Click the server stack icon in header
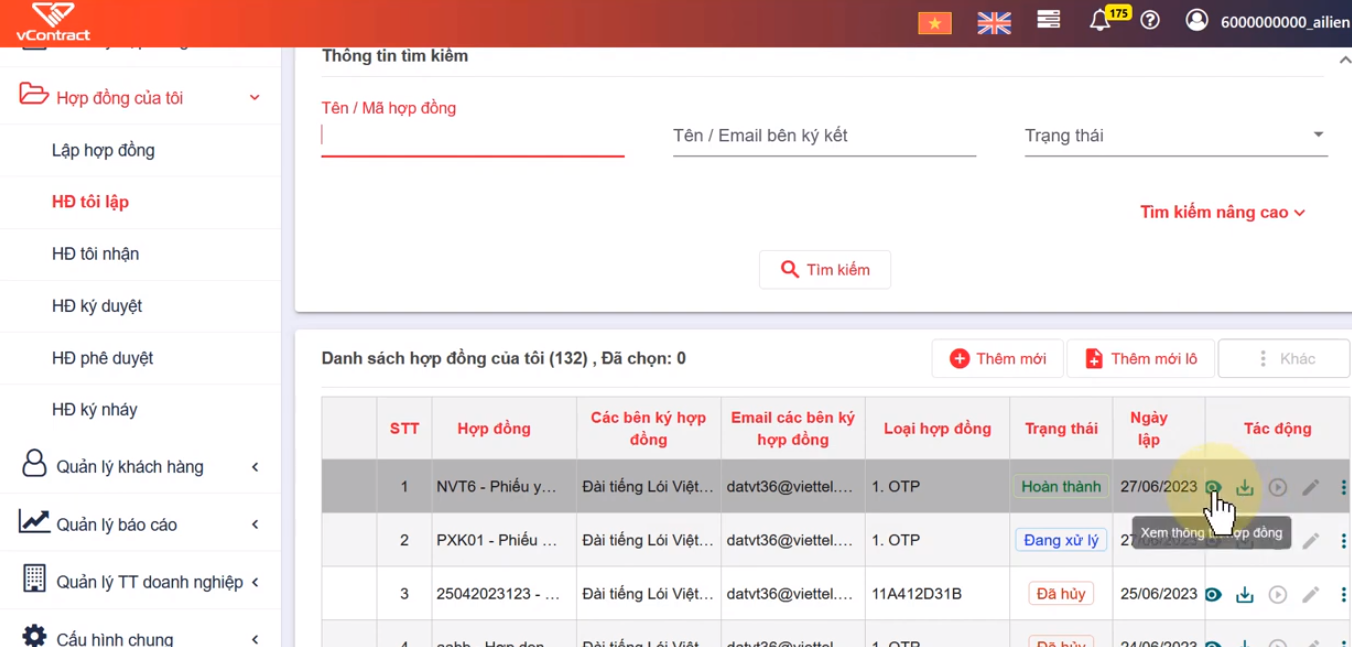 [1048, 20]
